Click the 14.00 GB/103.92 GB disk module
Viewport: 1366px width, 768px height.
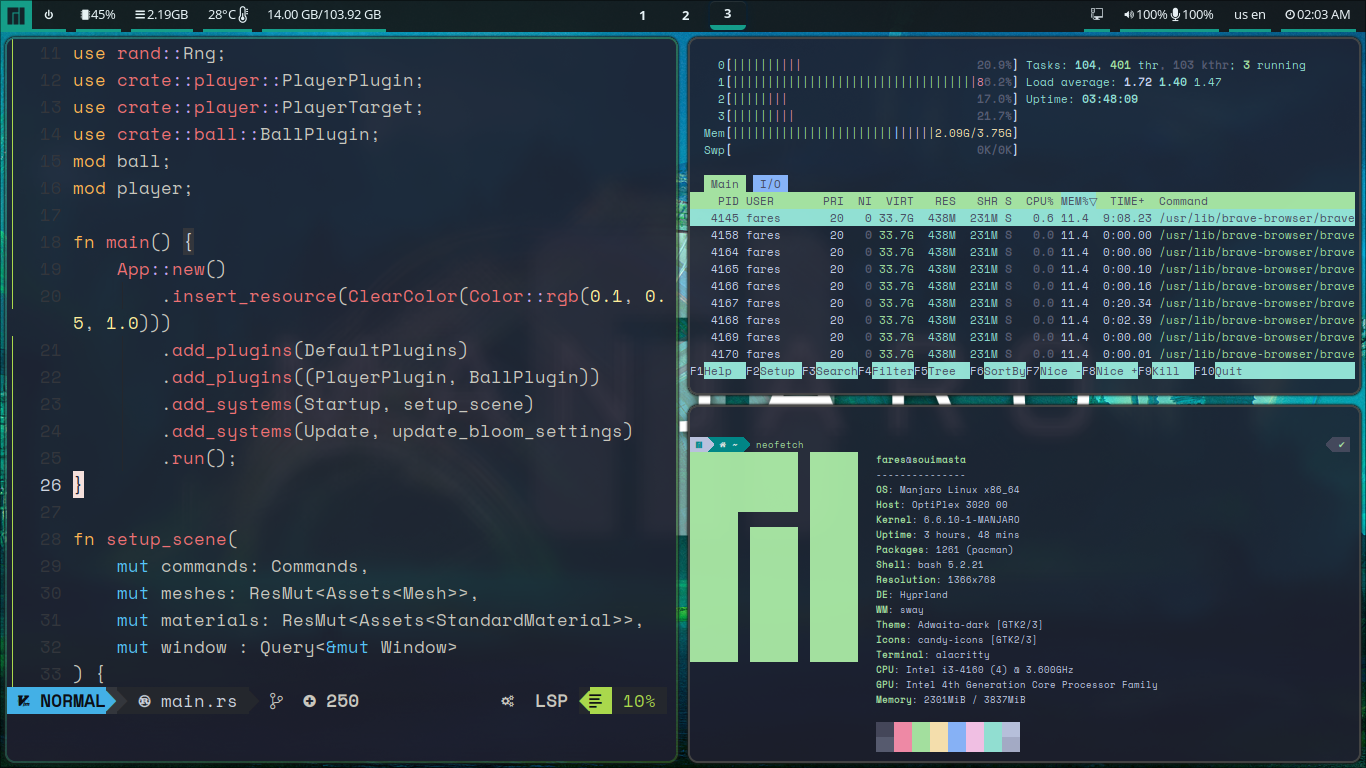pos(324,15)
